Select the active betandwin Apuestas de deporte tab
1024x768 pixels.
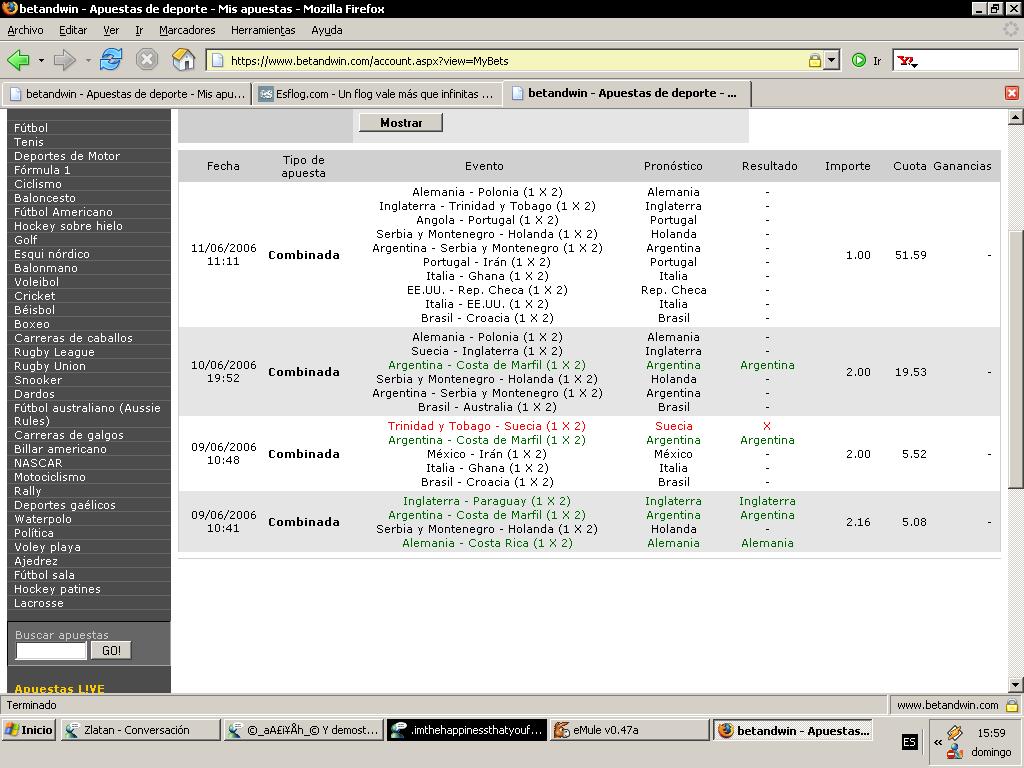pyautogui.click(x=628, y=93)
